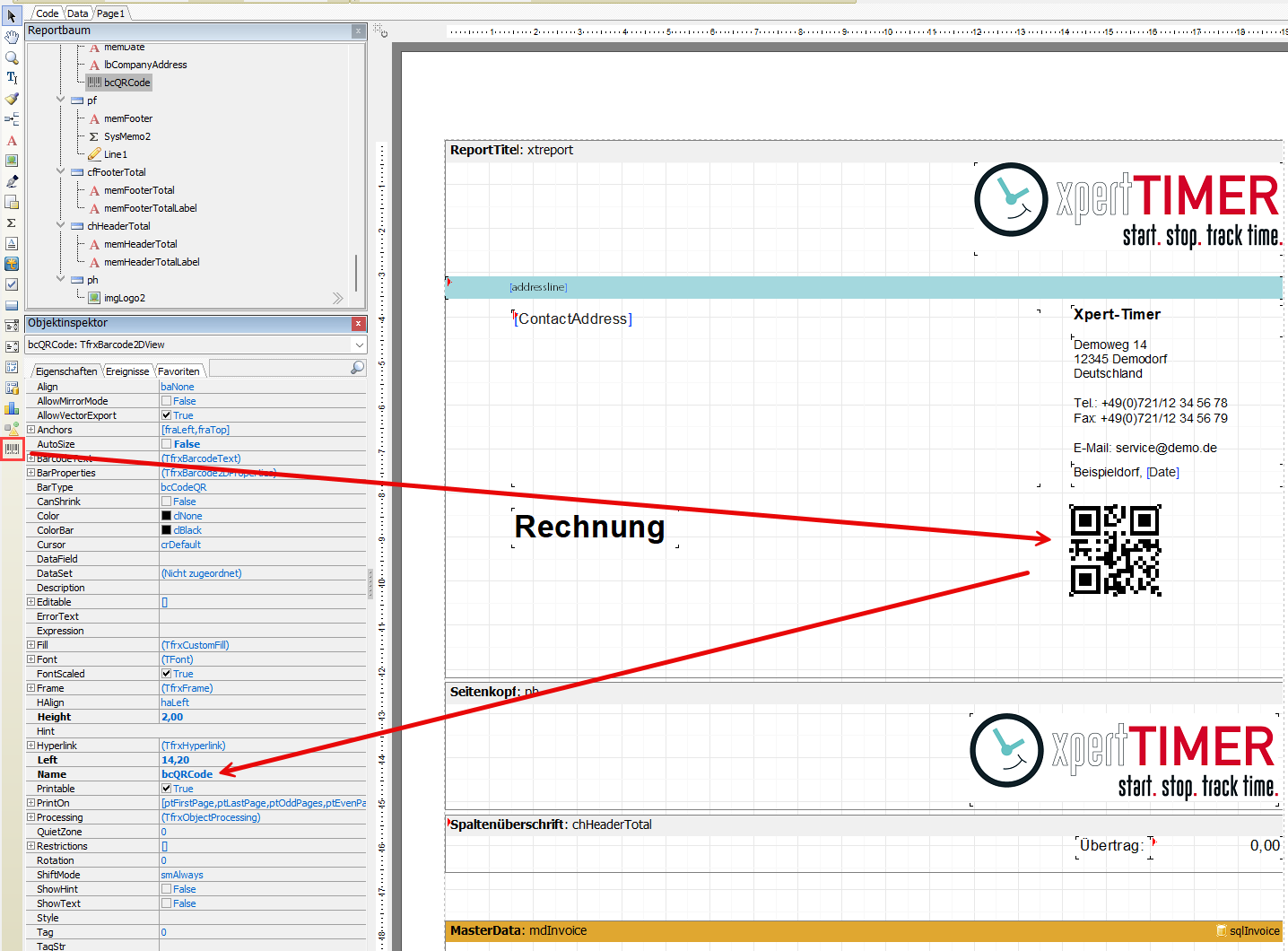1288x951 pixels.
Task: Select the Hand pan tool
Action: click(12, 37)
